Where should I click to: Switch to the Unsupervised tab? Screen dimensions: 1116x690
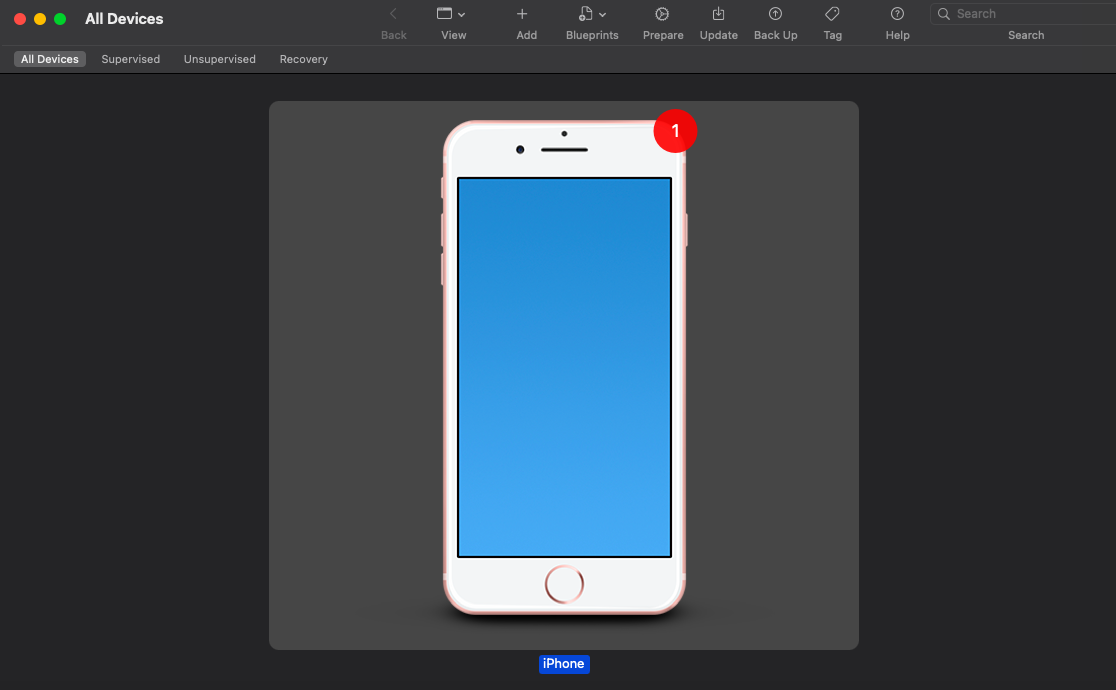click(219, 59)
